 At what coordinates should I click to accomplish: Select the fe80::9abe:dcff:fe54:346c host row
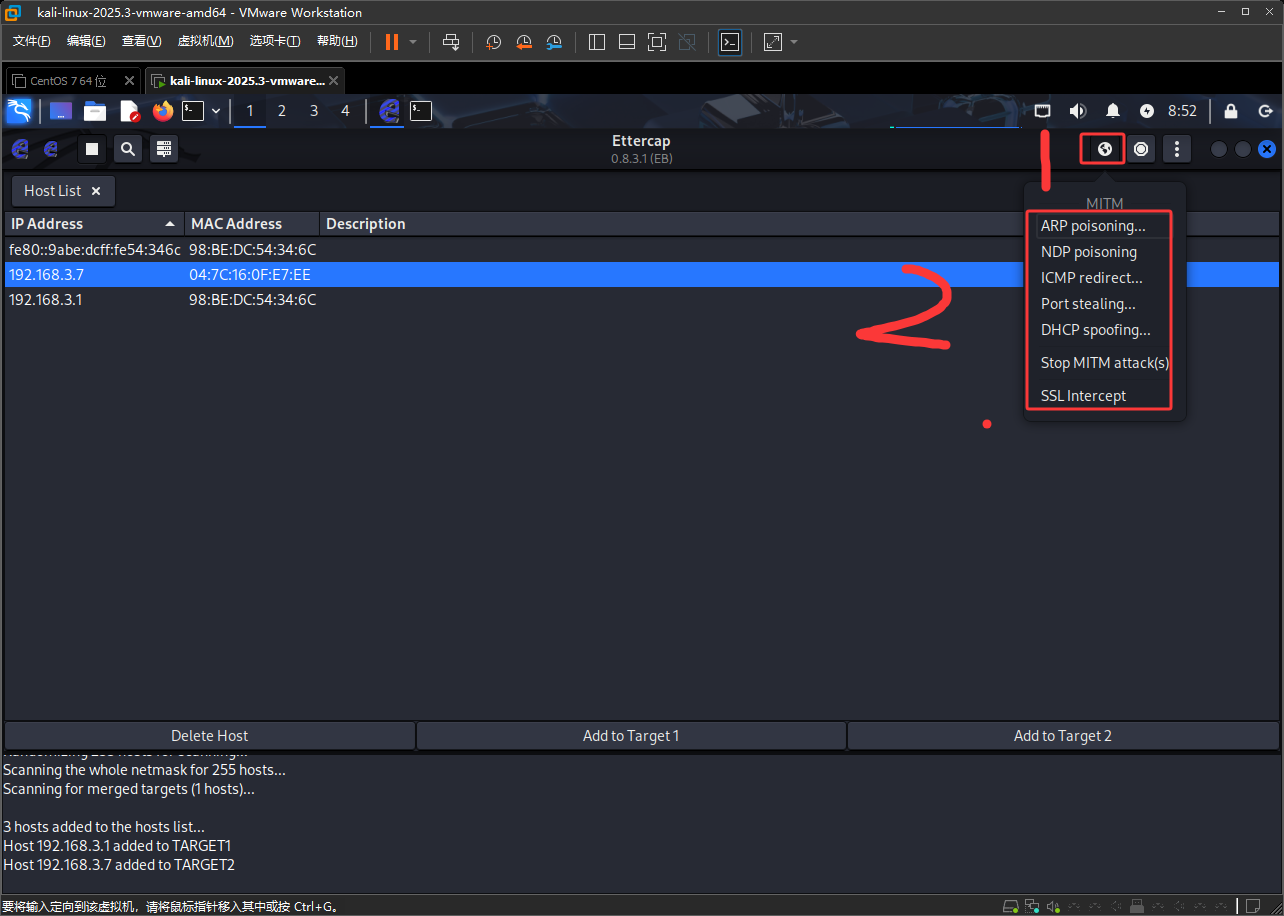(x=642, y=250)
